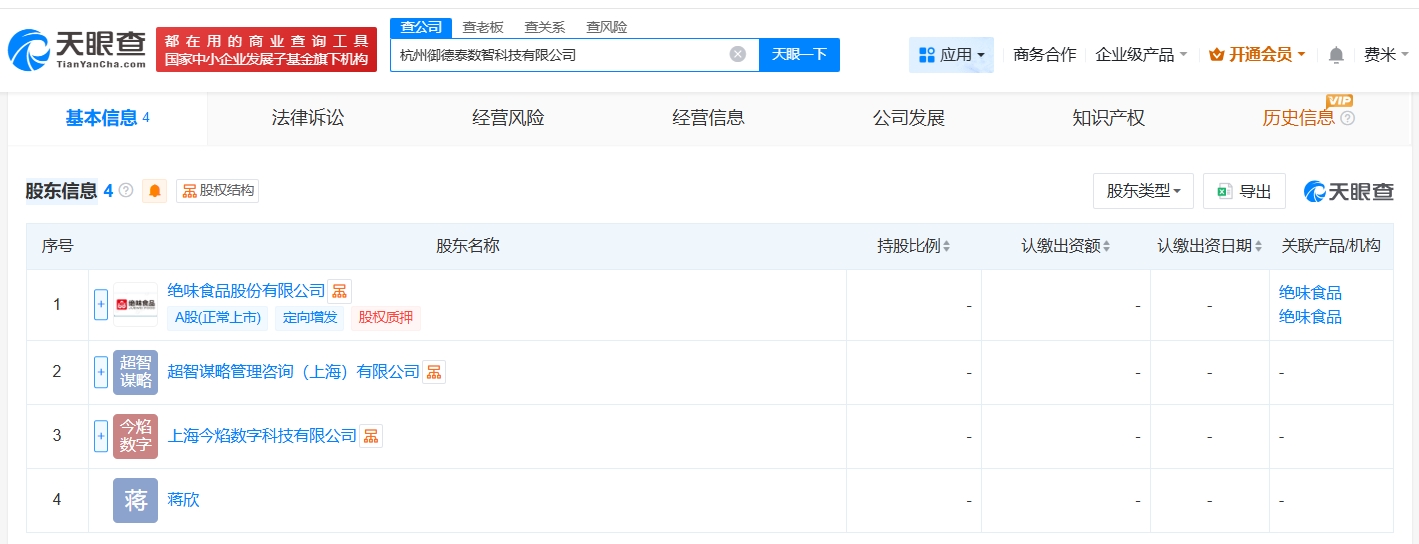Click the 绝味食品 company logo thumbnail
1419x544 pixels.
pyautogui.click(x=135, y=305)
